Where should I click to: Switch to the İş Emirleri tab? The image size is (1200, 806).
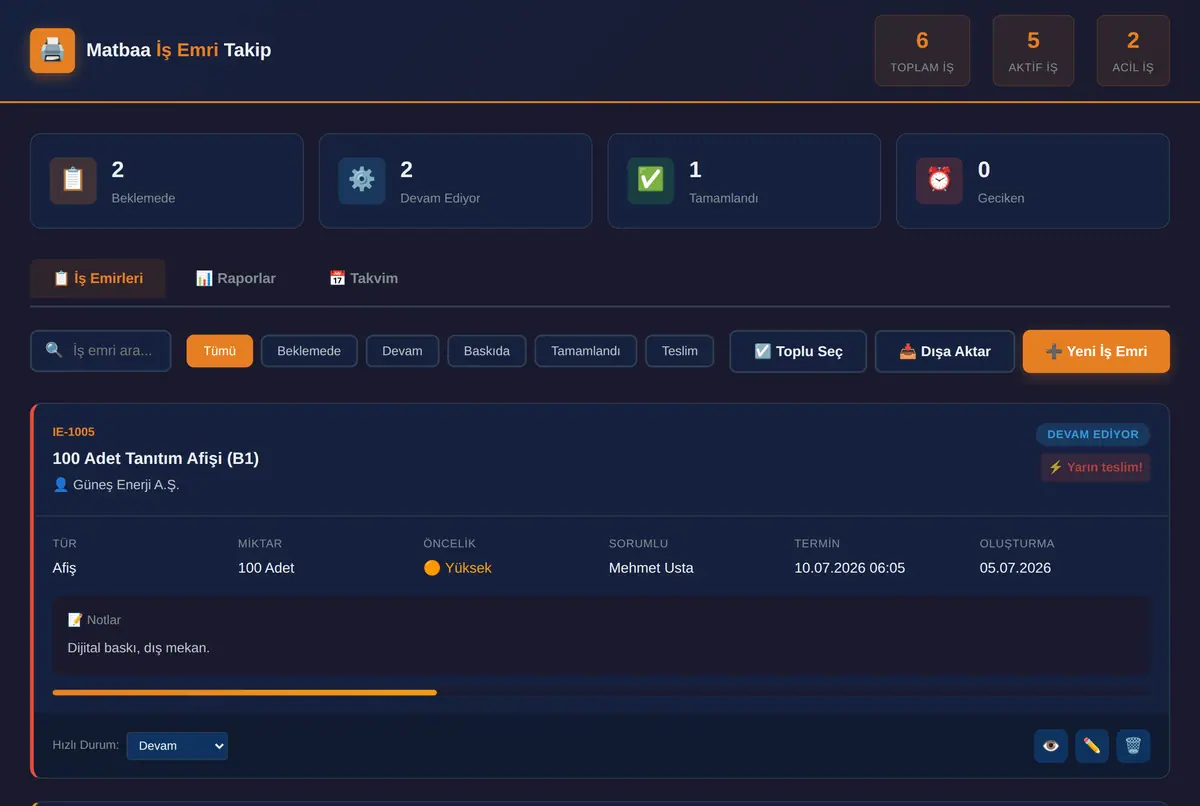tap(98, 278)
